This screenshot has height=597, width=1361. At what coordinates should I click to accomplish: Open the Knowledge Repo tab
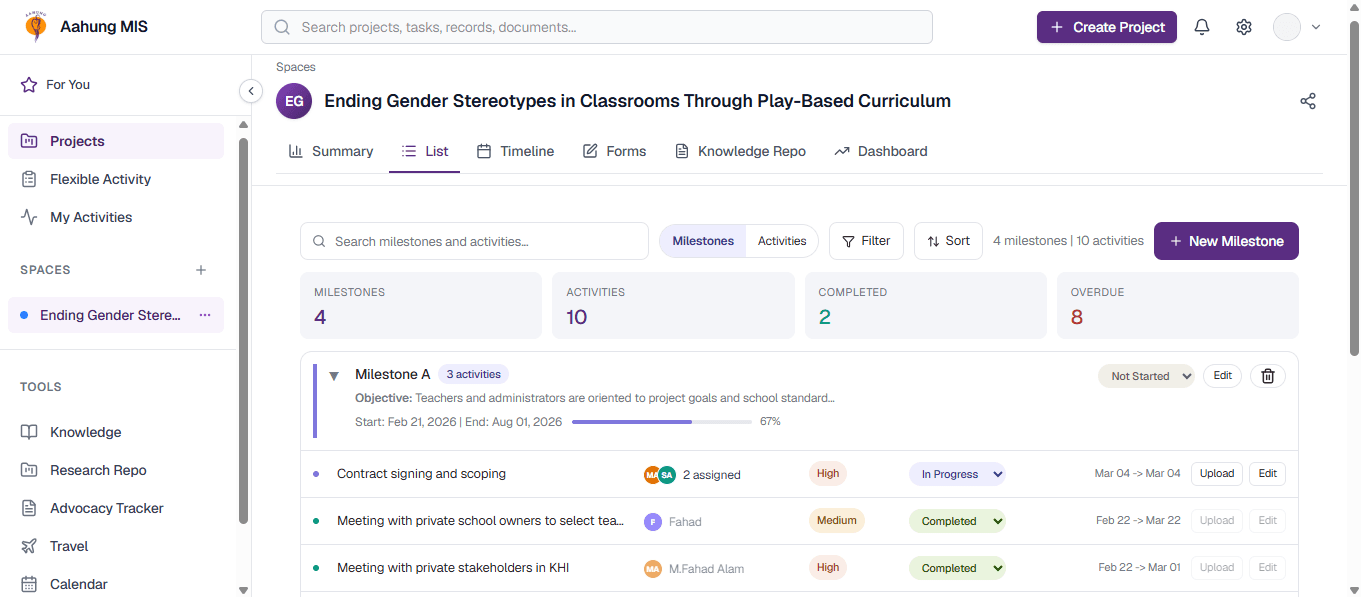click(740, 151)
